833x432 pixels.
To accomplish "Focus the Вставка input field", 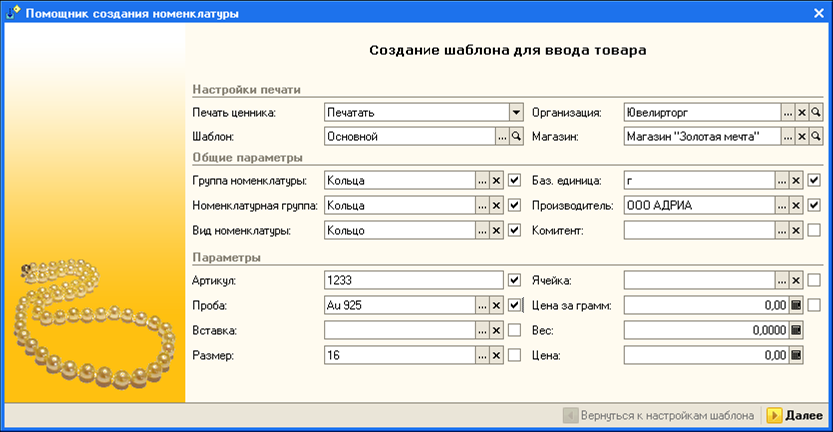I will click(400, 331).
